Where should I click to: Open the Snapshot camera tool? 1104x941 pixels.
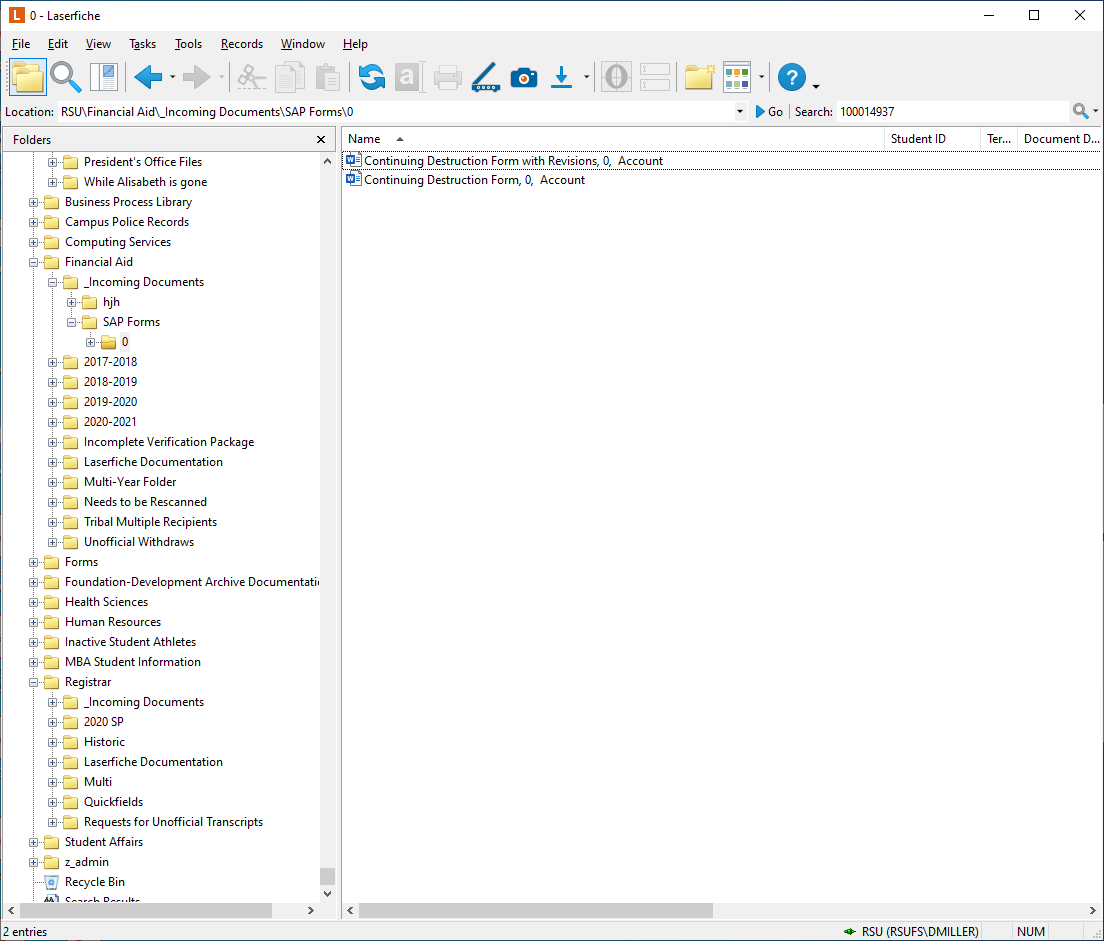pyautogui.click(x=524, y=77)
